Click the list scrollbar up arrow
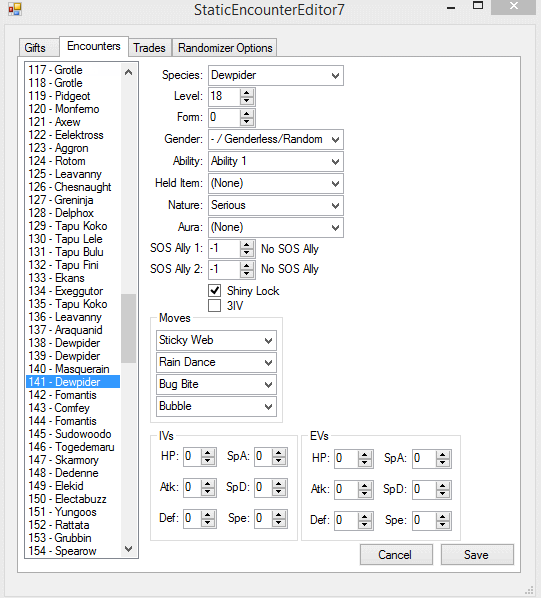Image resolution: width=541 pixels, height=598 pixels. click(128, 72)
